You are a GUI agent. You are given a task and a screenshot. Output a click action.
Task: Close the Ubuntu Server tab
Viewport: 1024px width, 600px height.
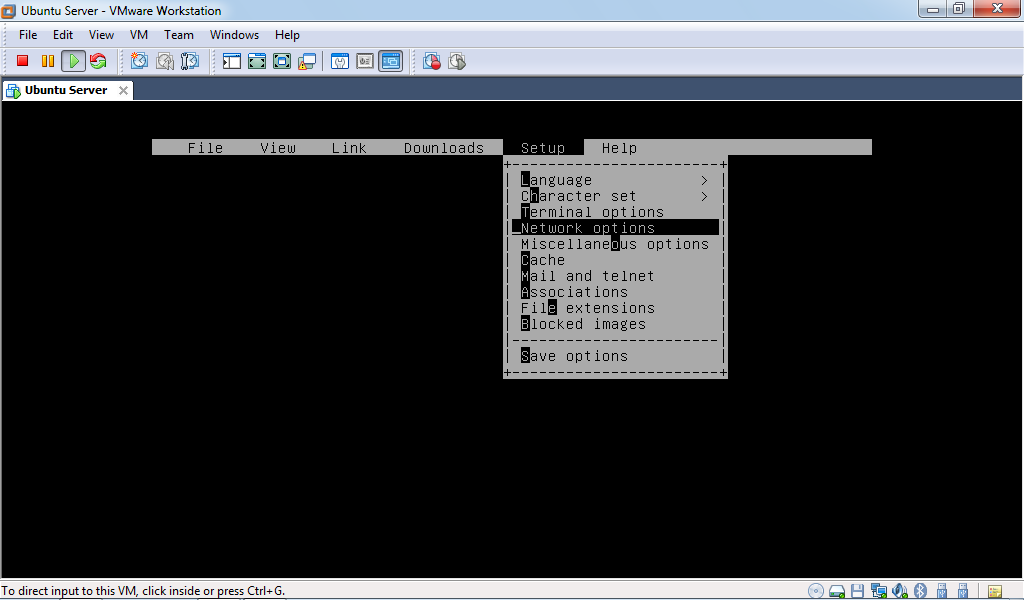click(123, 90)
